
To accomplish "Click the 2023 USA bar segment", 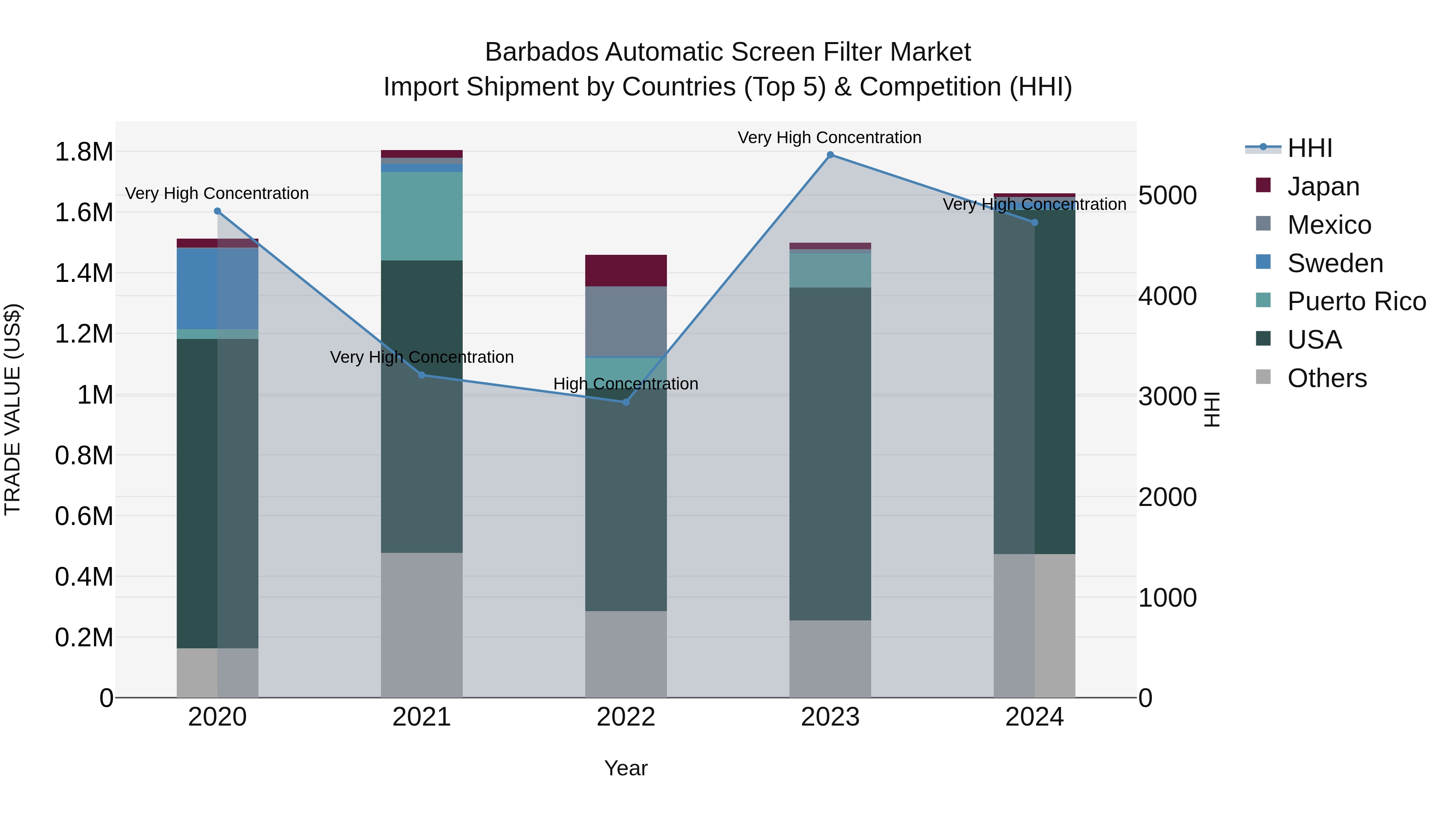I will pos(830,454).
